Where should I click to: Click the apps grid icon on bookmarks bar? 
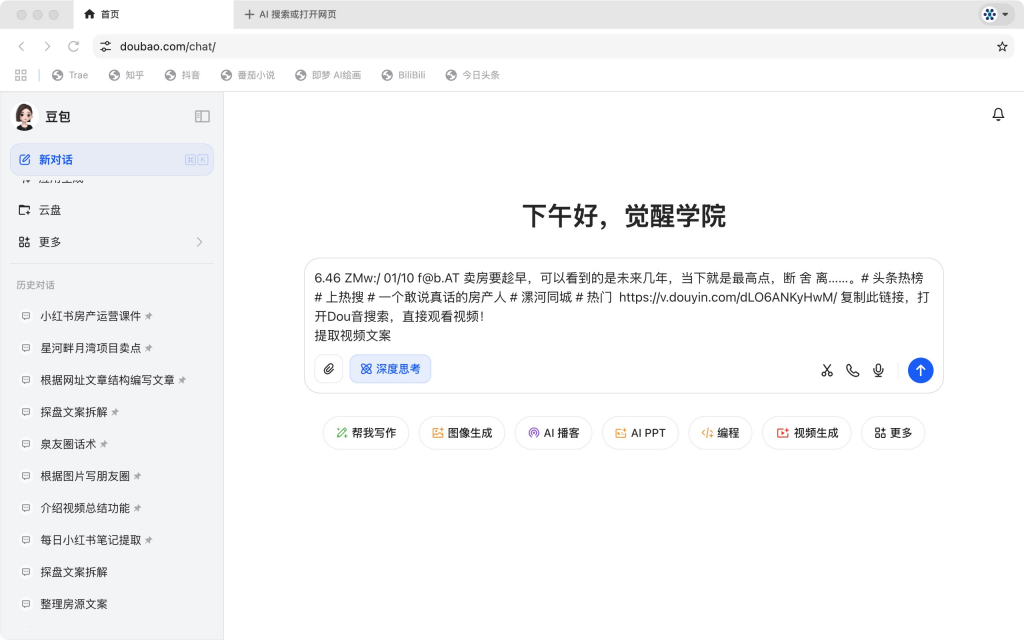[20, 74]
